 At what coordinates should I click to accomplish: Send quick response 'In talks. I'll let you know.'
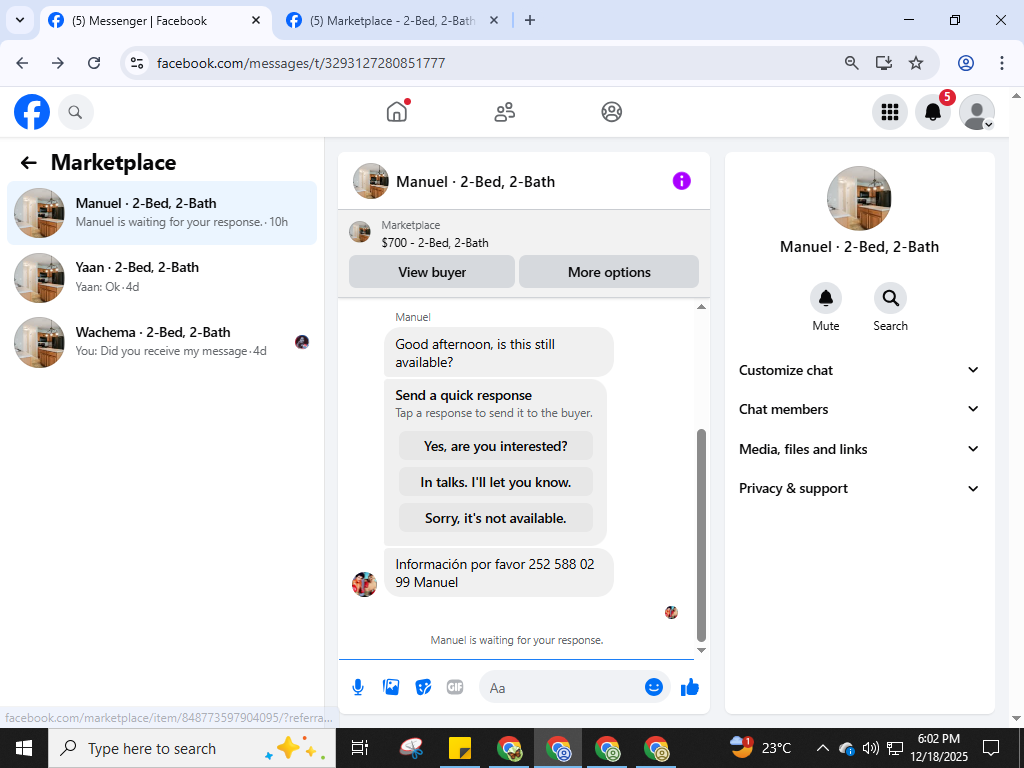coord(496,482)
